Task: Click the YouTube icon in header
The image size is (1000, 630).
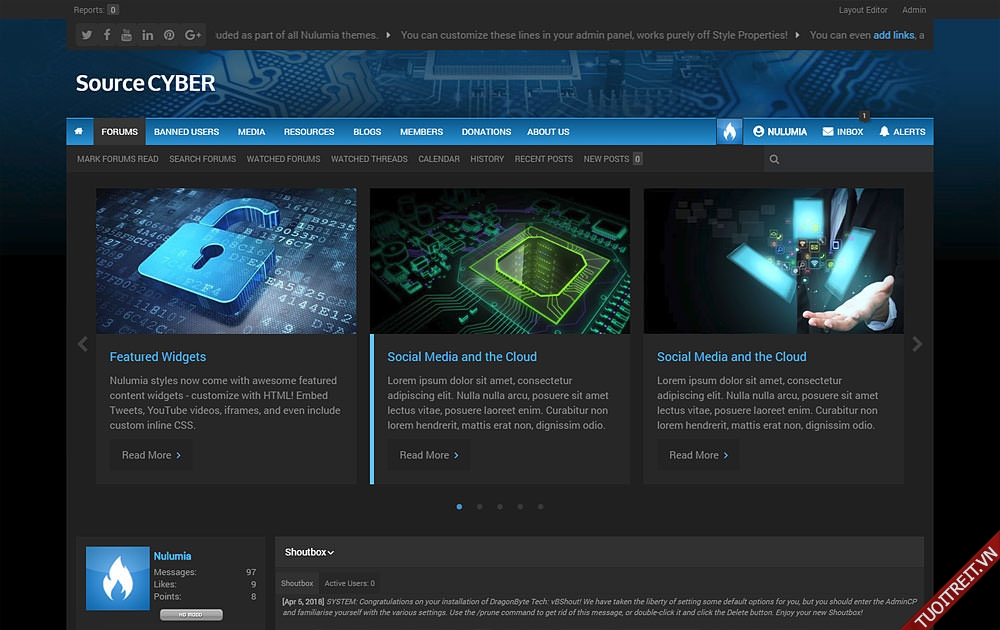Action: click(x=127, y=35)
